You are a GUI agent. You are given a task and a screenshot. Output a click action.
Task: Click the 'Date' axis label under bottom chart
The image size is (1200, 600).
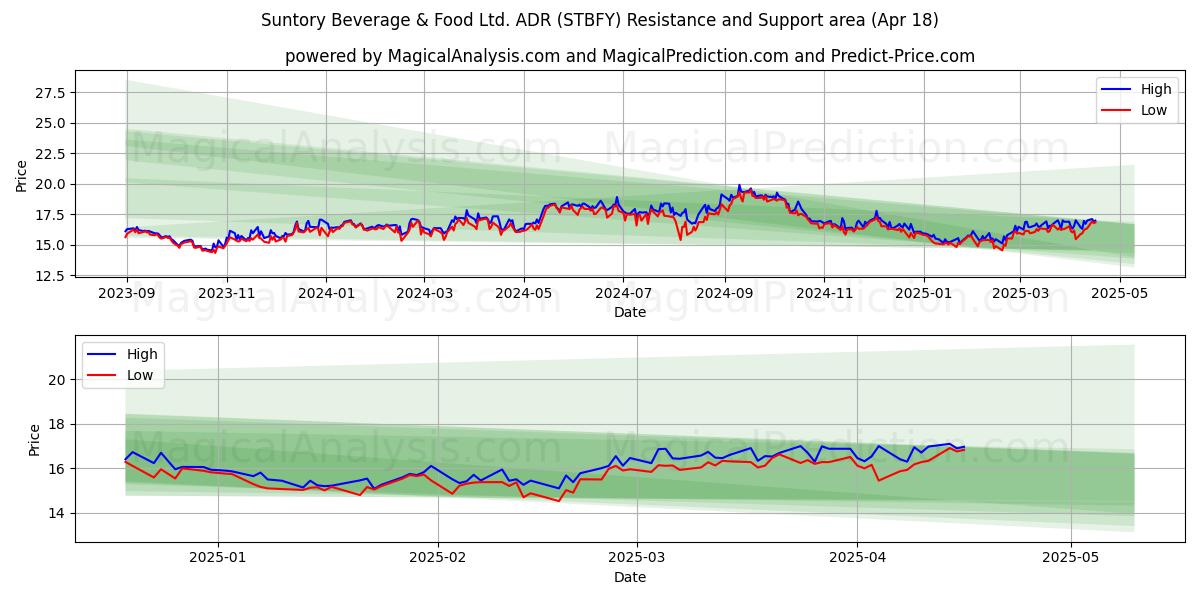pos(630,577)
